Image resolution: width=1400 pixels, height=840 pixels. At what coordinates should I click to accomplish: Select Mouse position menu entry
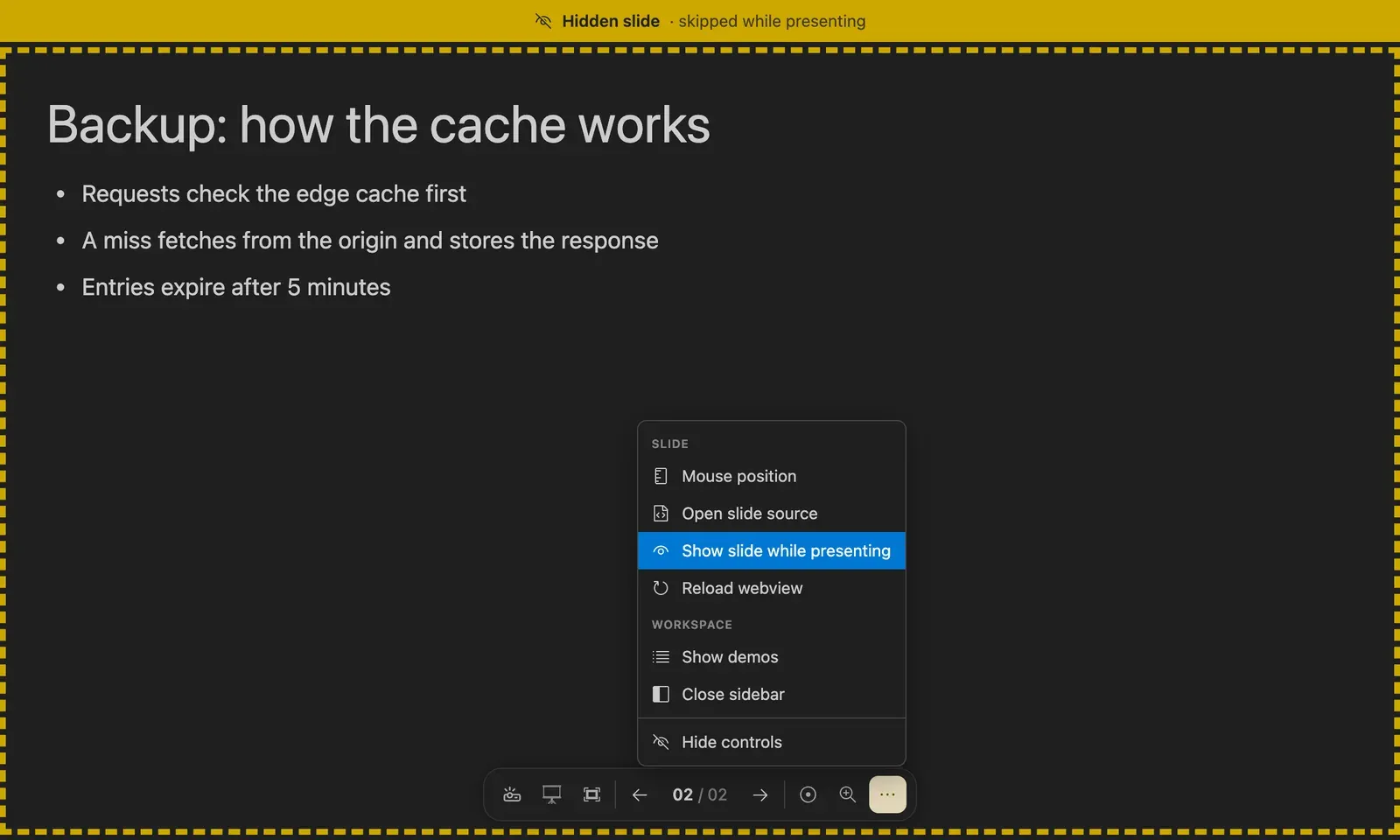click(772, 476)
